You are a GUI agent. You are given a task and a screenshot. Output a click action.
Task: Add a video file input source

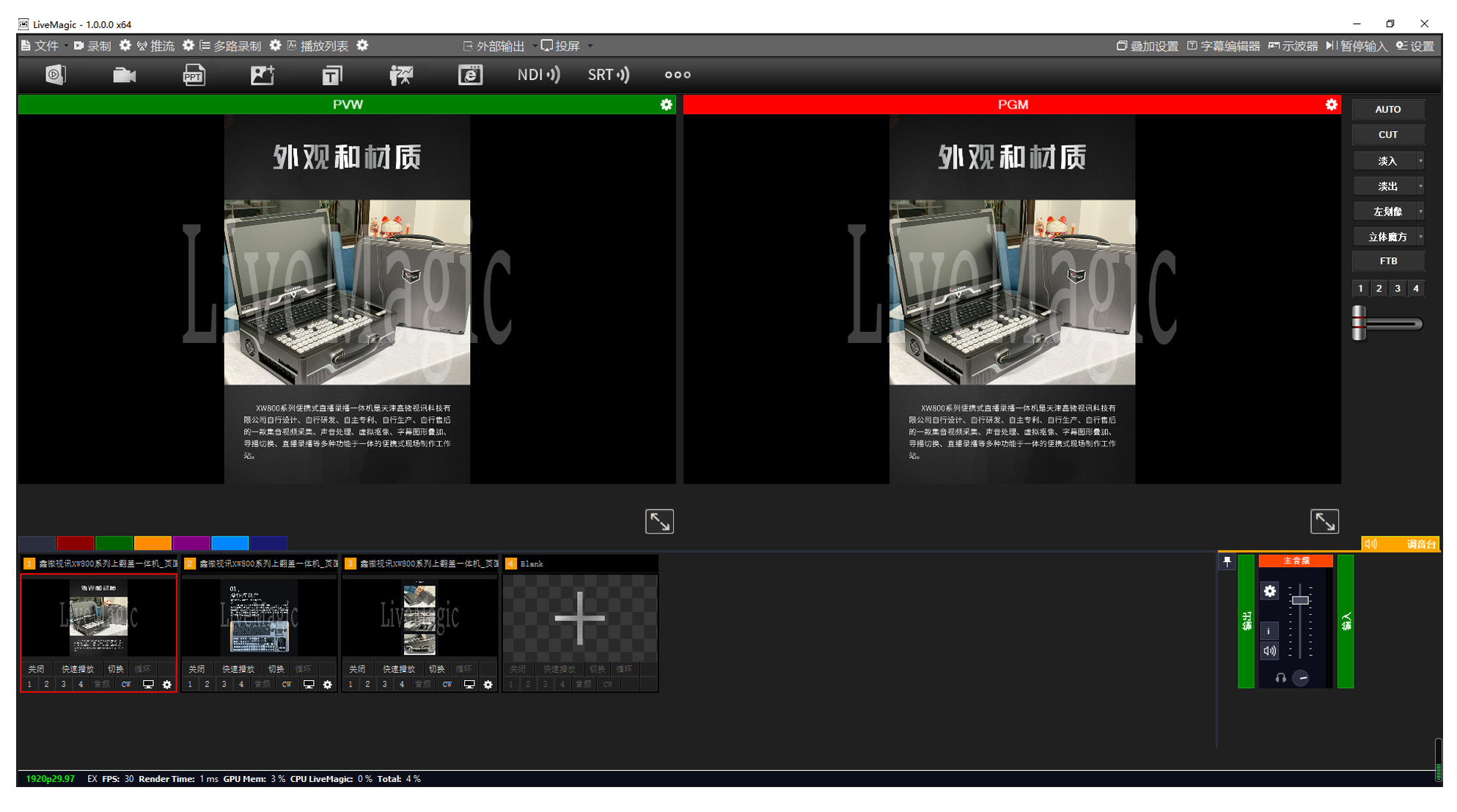[56, 75]
